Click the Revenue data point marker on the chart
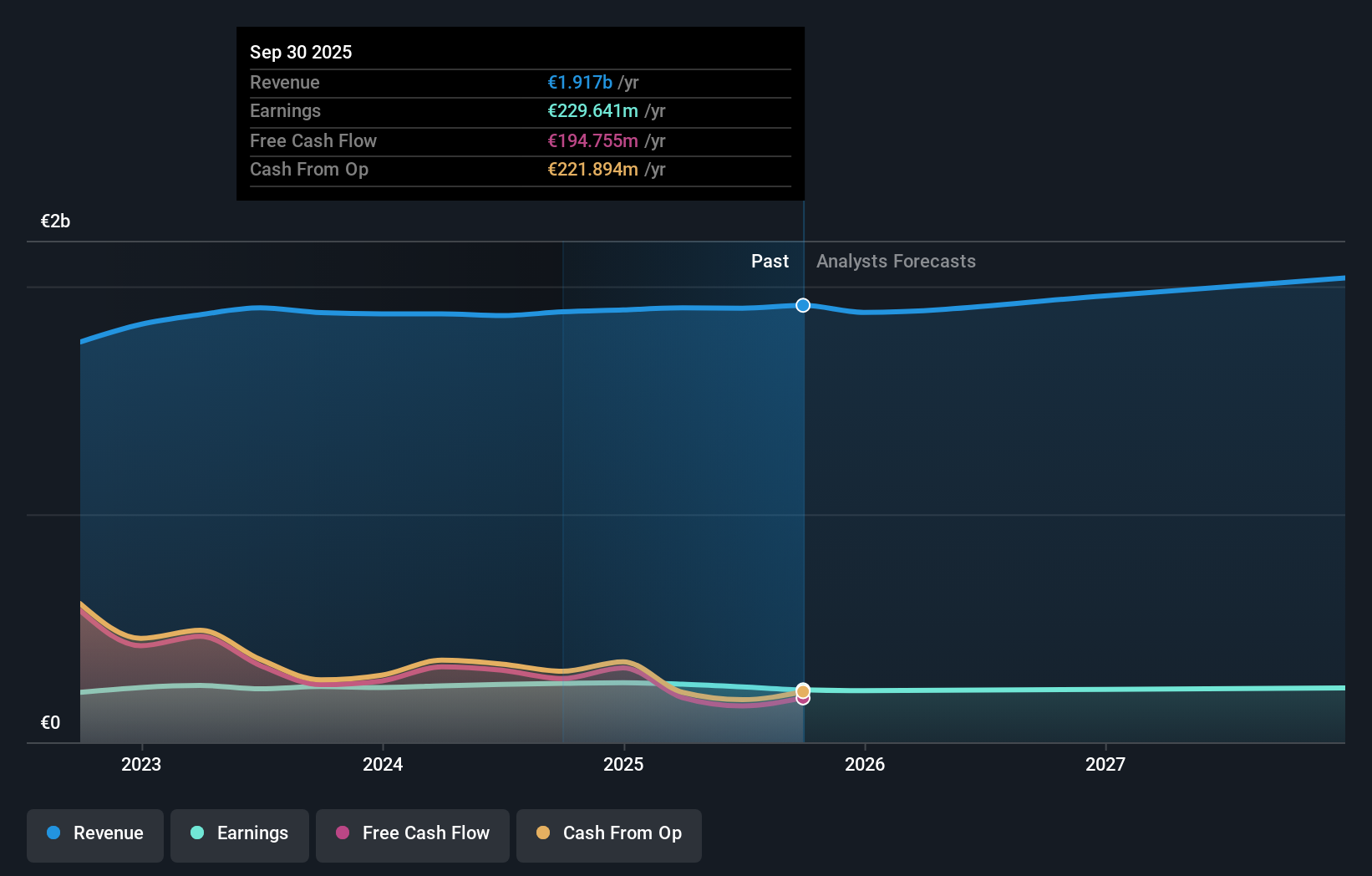 click(x=802, y=305)
